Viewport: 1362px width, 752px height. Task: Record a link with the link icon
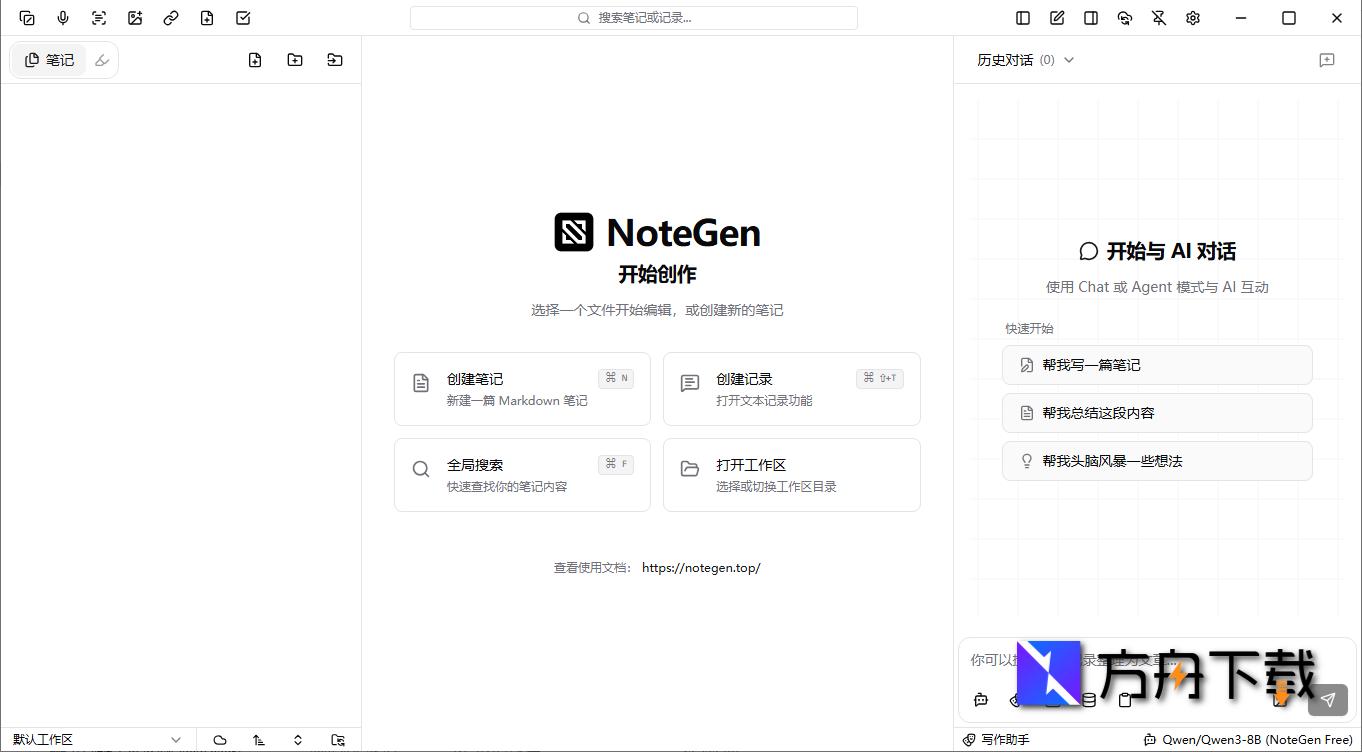point(171,17)
